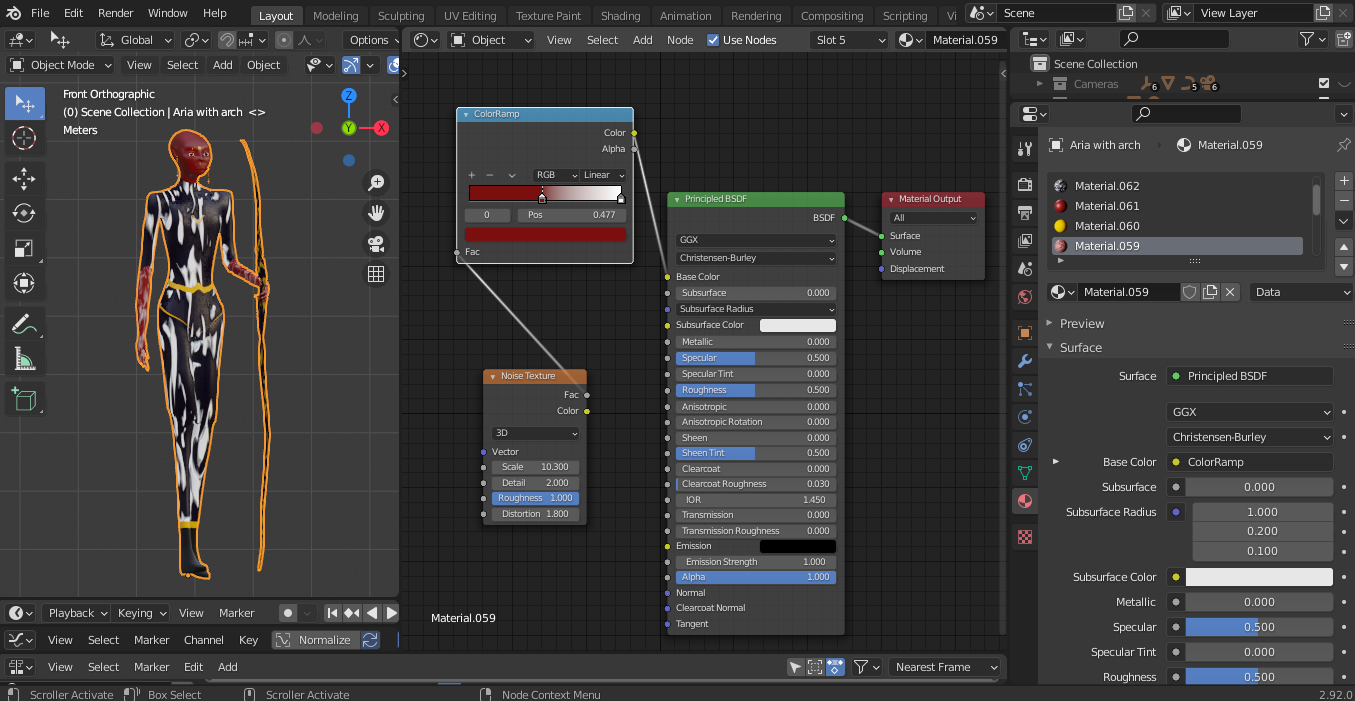Open the Render properties tab

click(x=1025, y=185)
